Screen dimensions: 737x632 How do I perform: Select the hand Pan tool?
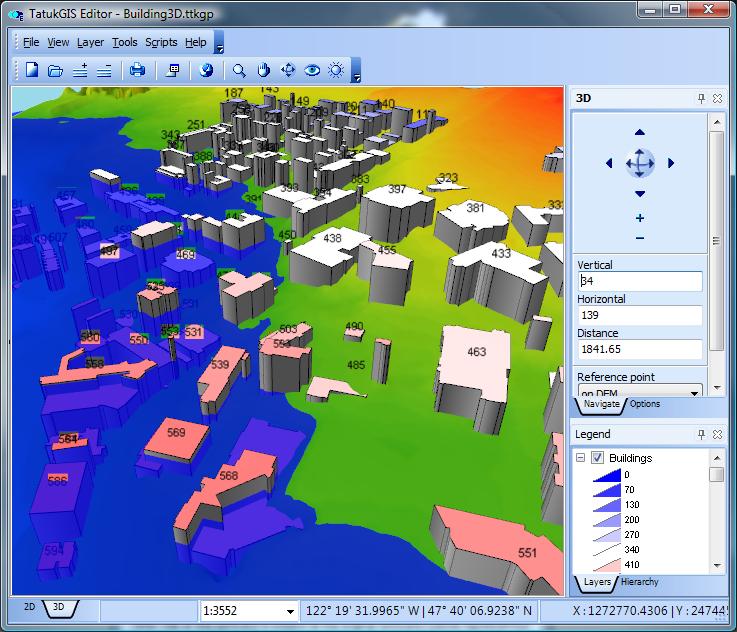click(264, 70)
